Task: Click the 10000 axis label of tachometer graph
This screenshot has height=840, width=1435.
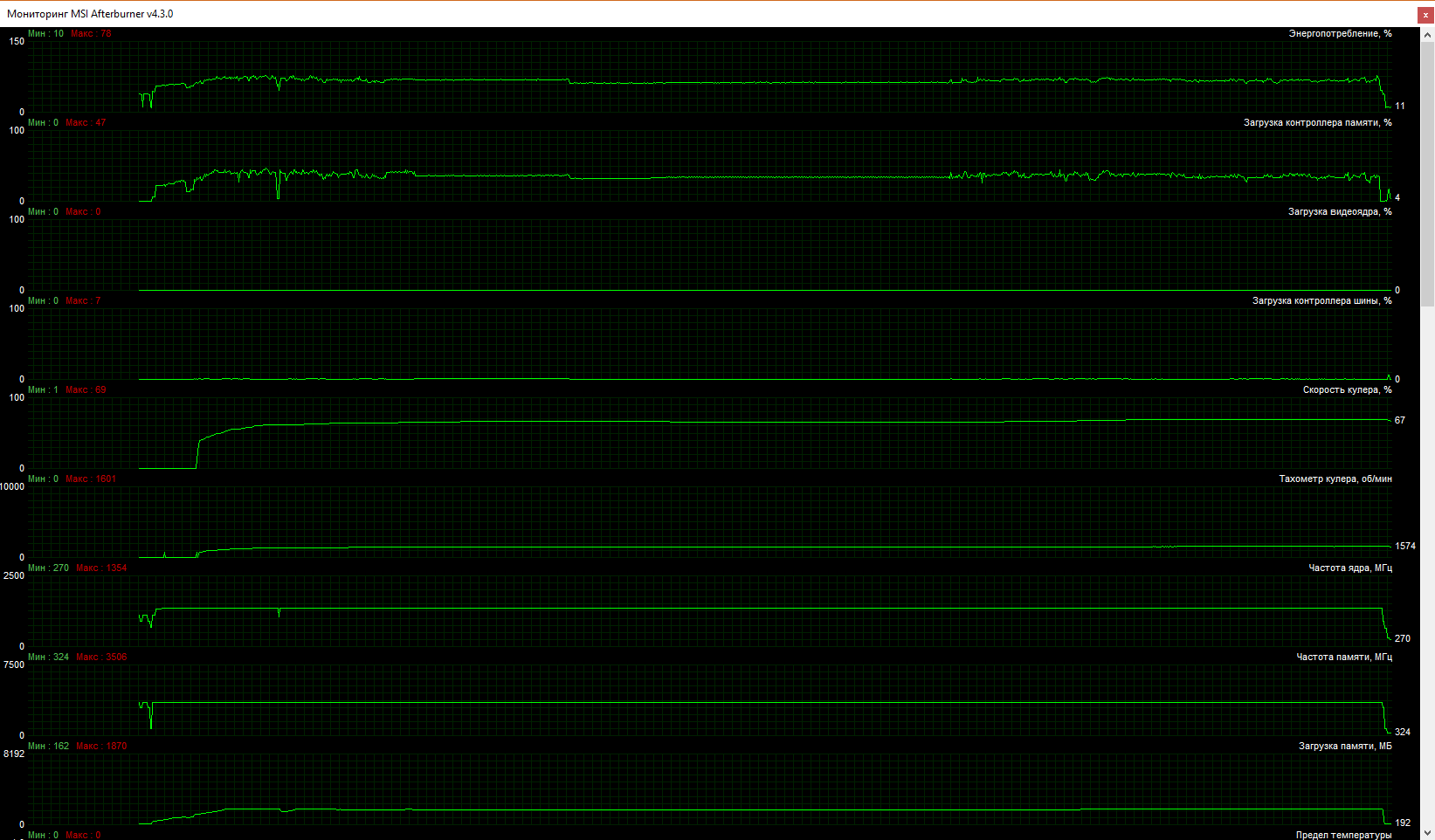Action: (x=12, y=486)
